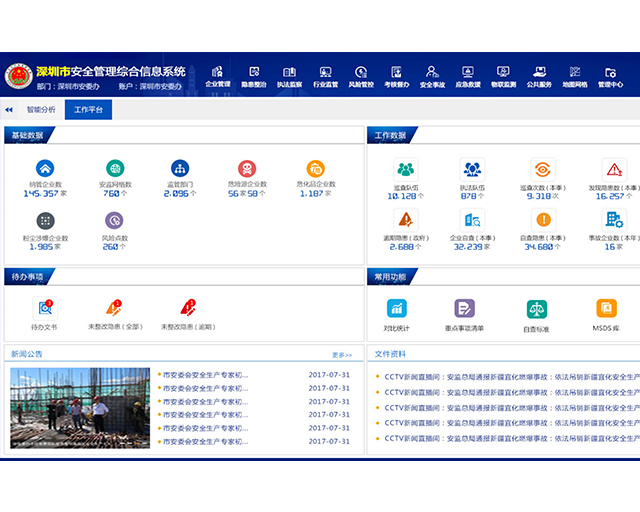Click the MSDS库 shortcut icon
The height and width of the screenshot is (512, 640).
pos(606,308)
